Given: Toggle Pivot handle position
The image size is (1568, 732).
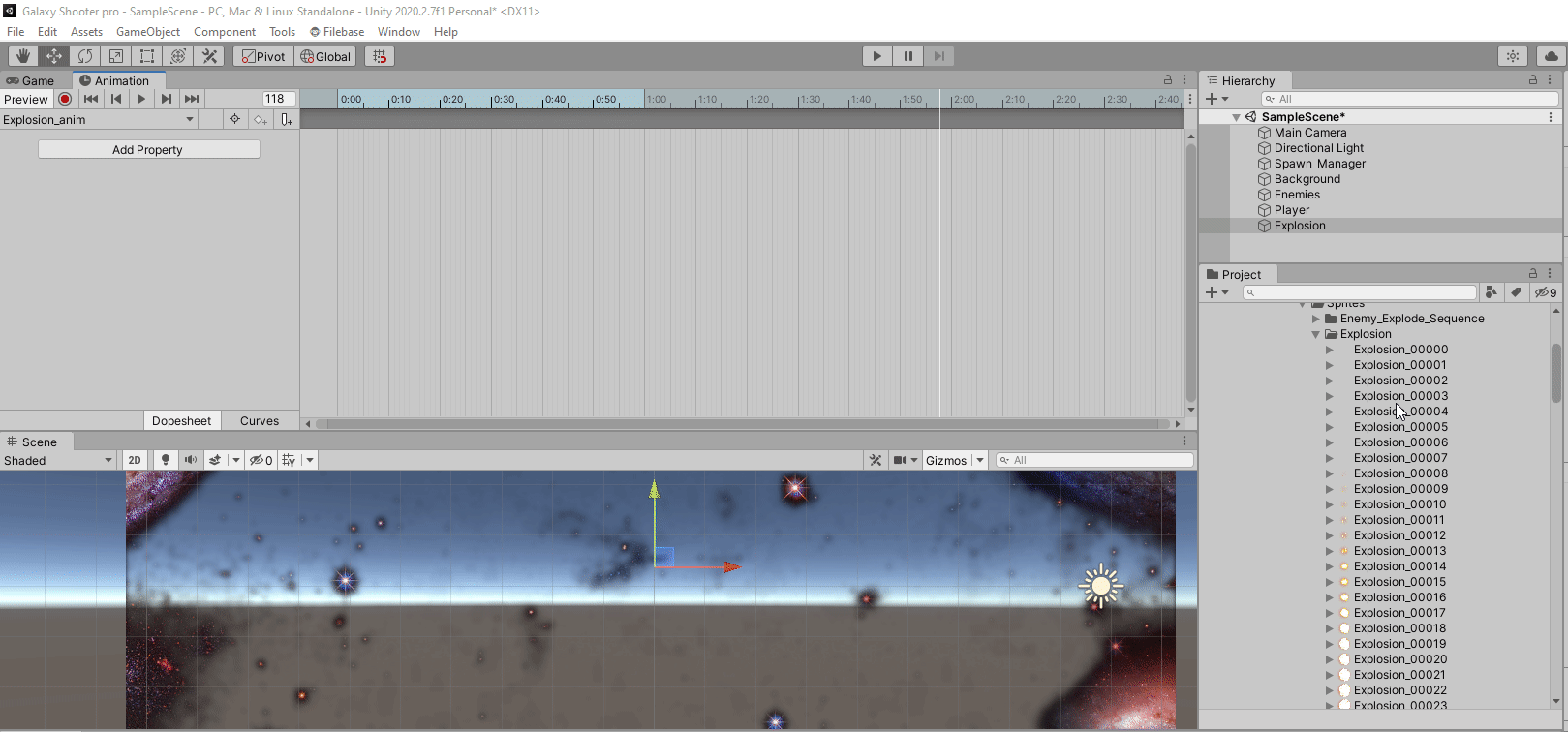Looking at the screenshot, I should [x=263, y=56].
